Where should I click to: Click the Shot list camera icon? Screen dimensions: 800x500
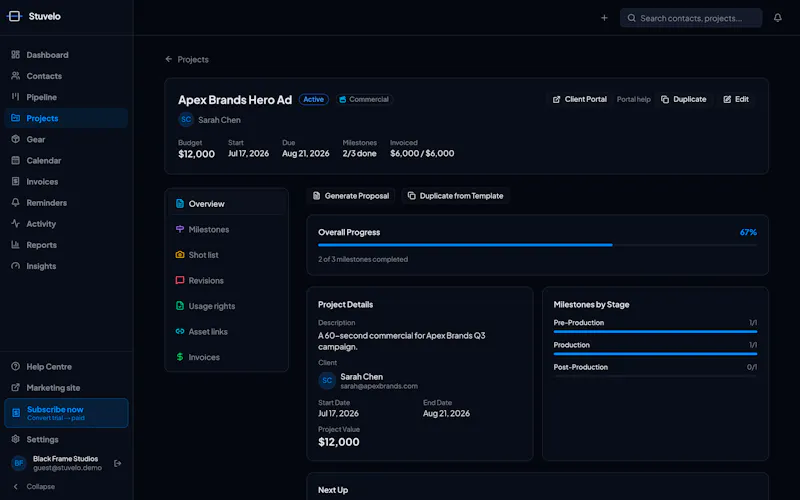180,255
